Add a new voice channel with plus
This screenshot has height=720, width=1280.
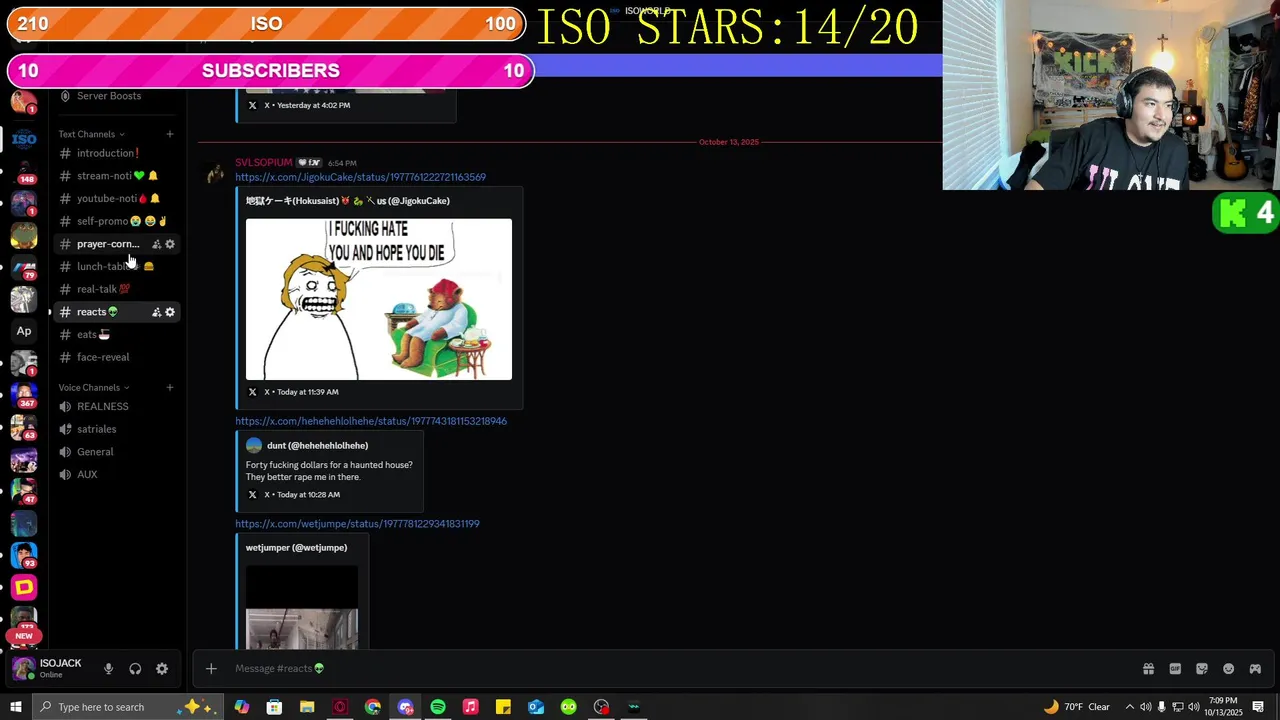point(170,387)
